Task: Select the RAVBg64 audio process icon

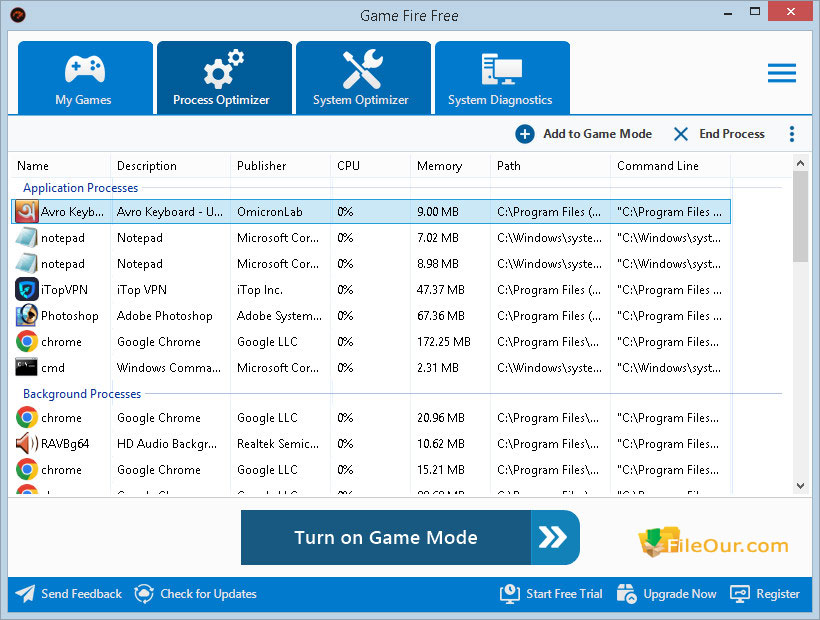Action: pyautogui.click(x=27, y=444)
